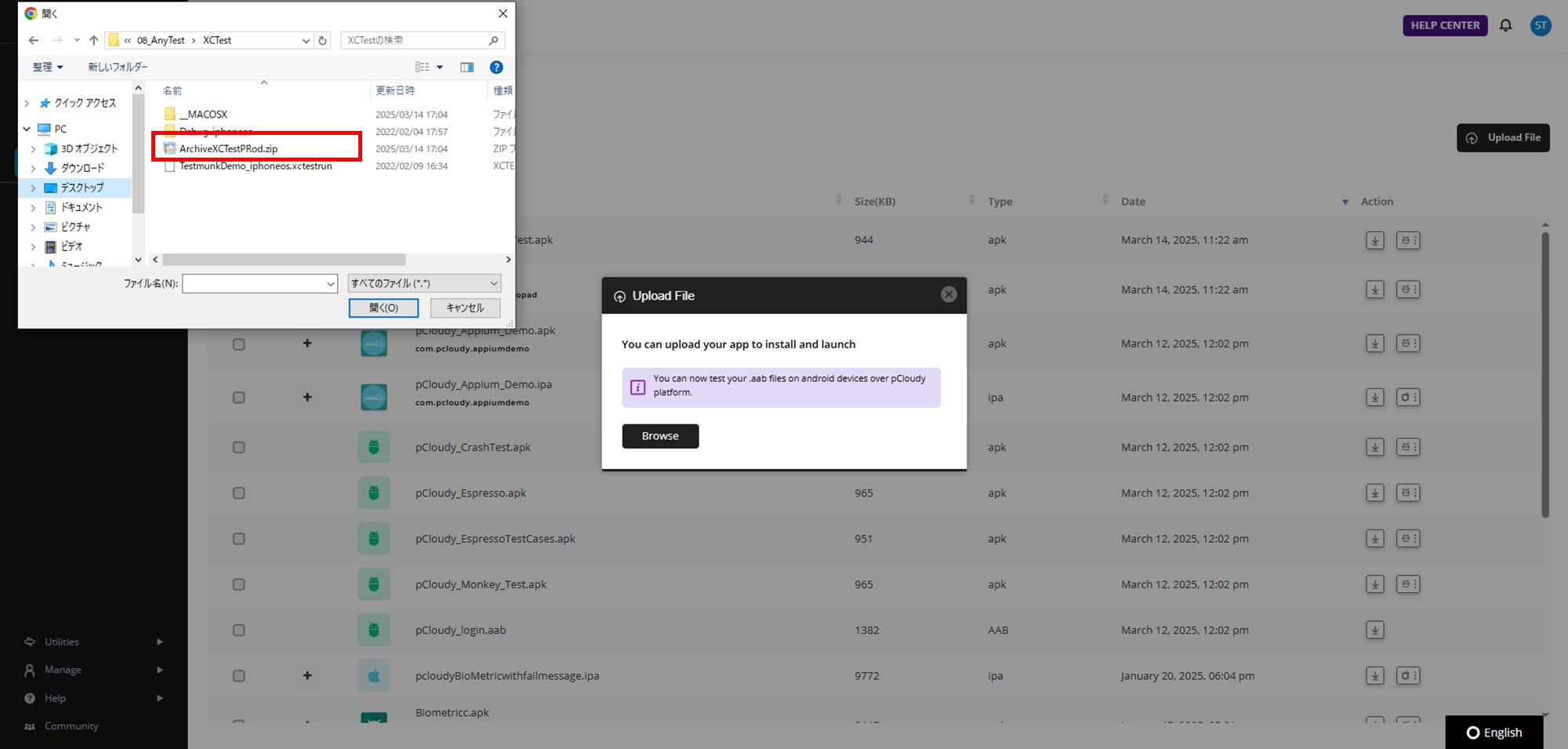Image resolution: width=1568 pixels, height=749 pixels.
Task: Download pCloudy_Espresso.apk via download icon
Action: [x=1375, y=493]
